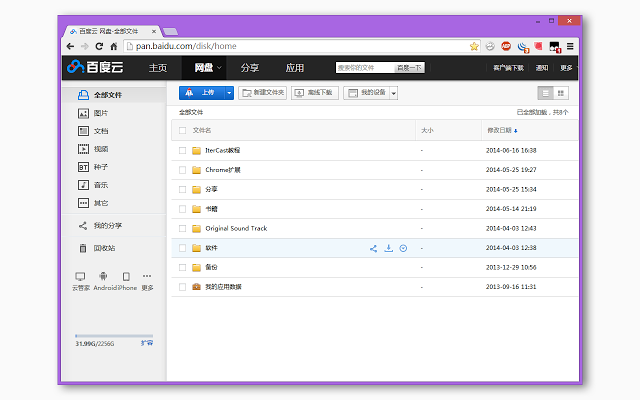Click the 通知 notifications link
This screenshot has width=640, height=400.
pyautogui.click(x=542, y=68)
